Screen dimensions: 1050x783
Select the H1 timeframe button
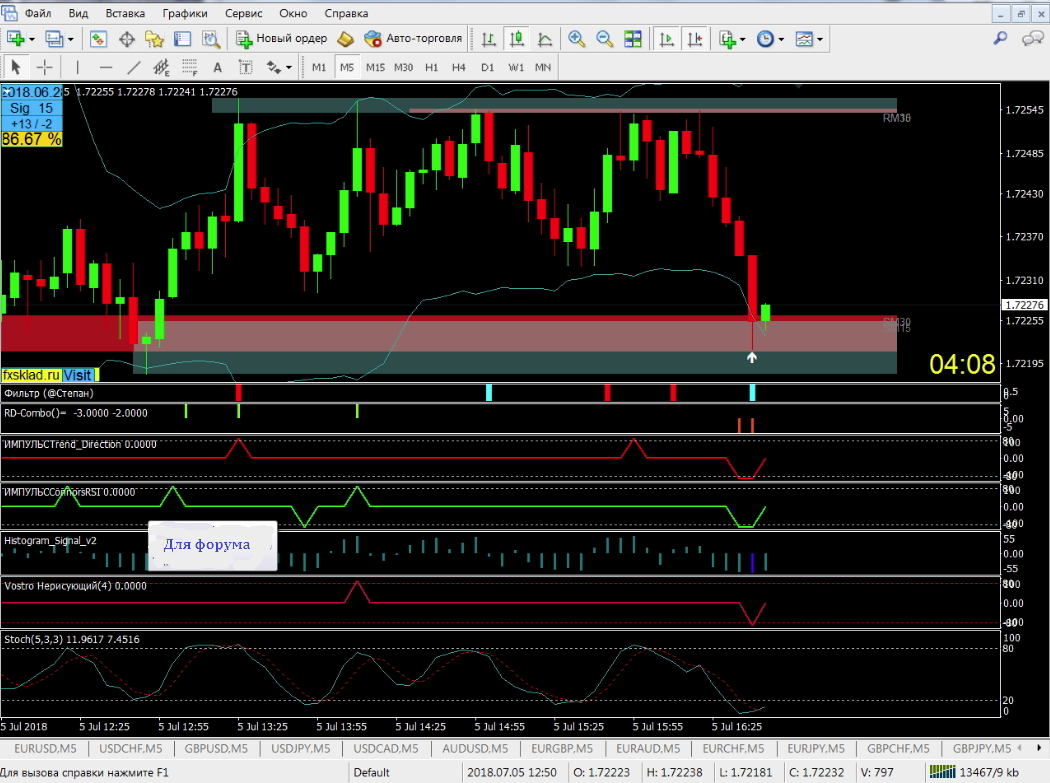[x=431, y=67]
